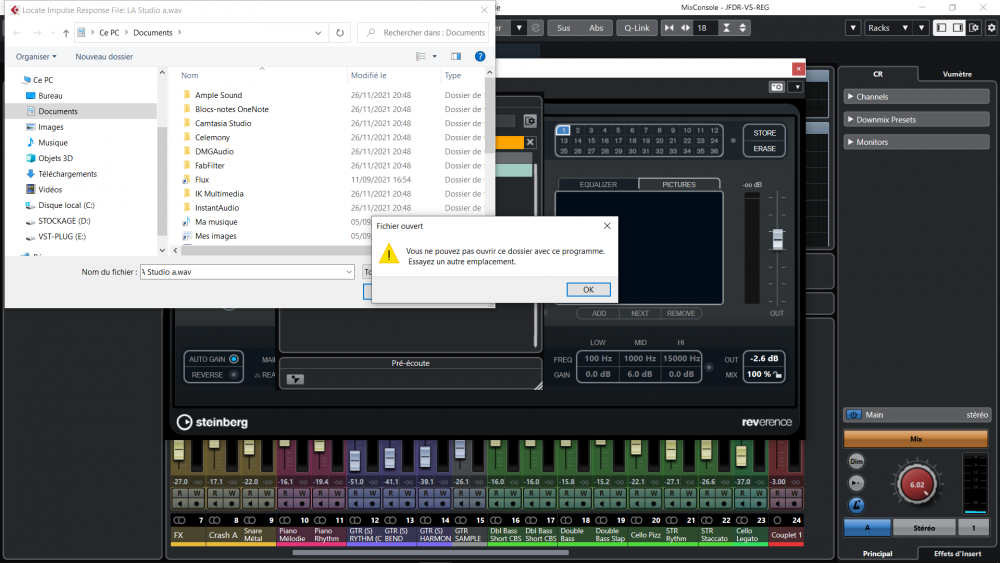The width and height of the screenshot is (1000, 563).
Task: Open the FabFilter folder in the list
Action: coord(209,165)
